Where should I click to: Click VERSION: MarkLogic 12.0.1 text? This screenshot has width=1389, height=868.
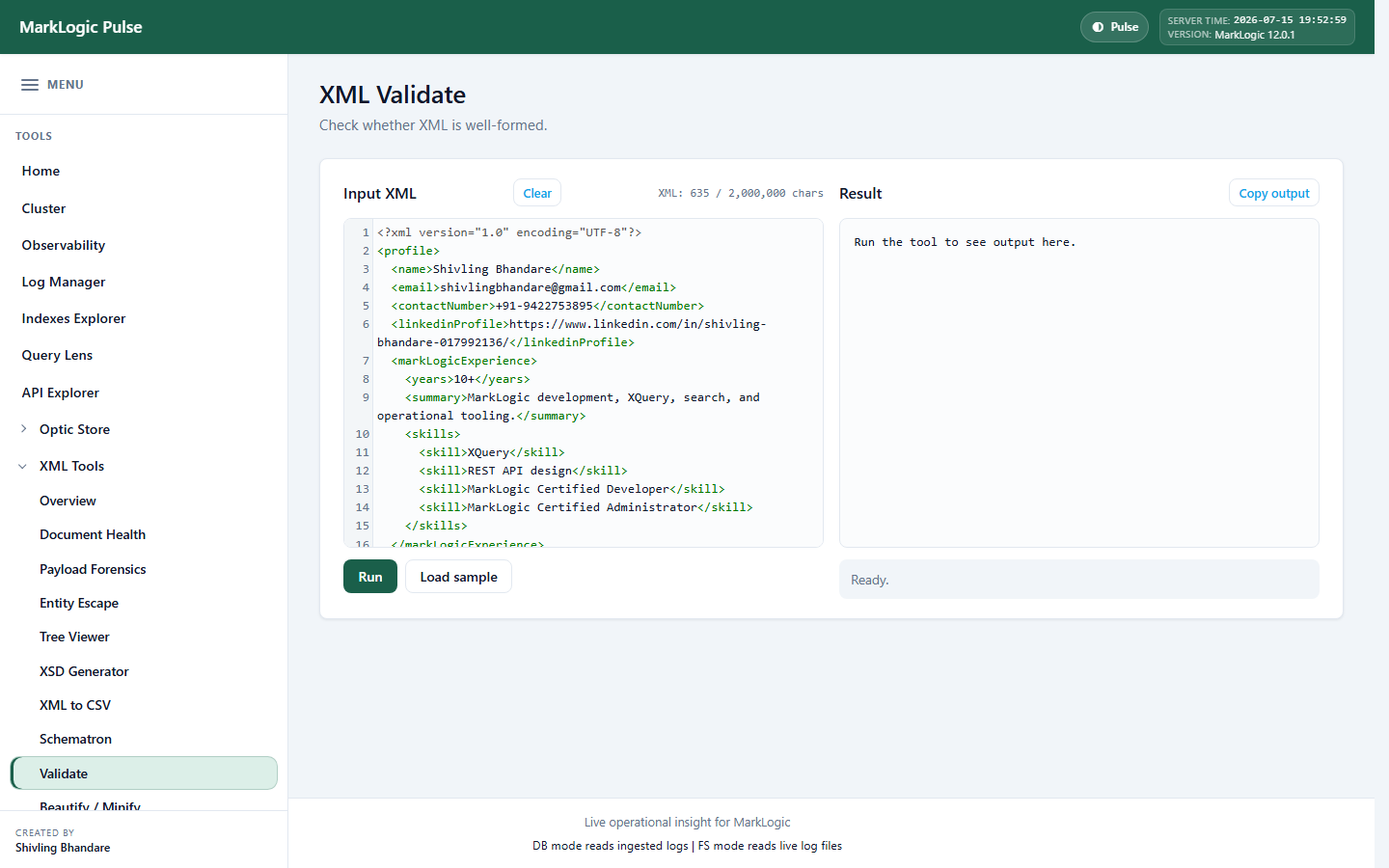(x=1232, y=35)
